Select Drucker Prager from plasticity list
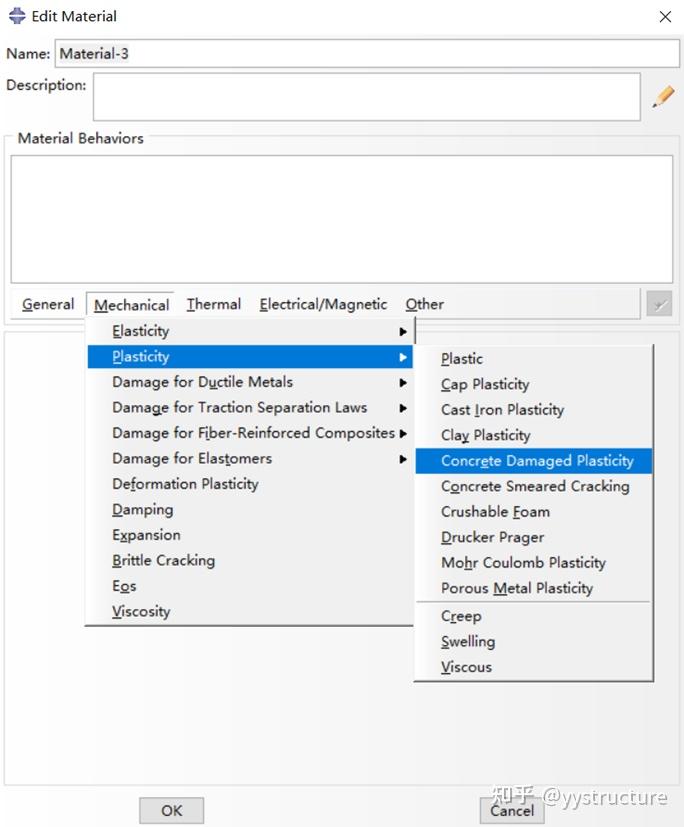 click(493, 537)
